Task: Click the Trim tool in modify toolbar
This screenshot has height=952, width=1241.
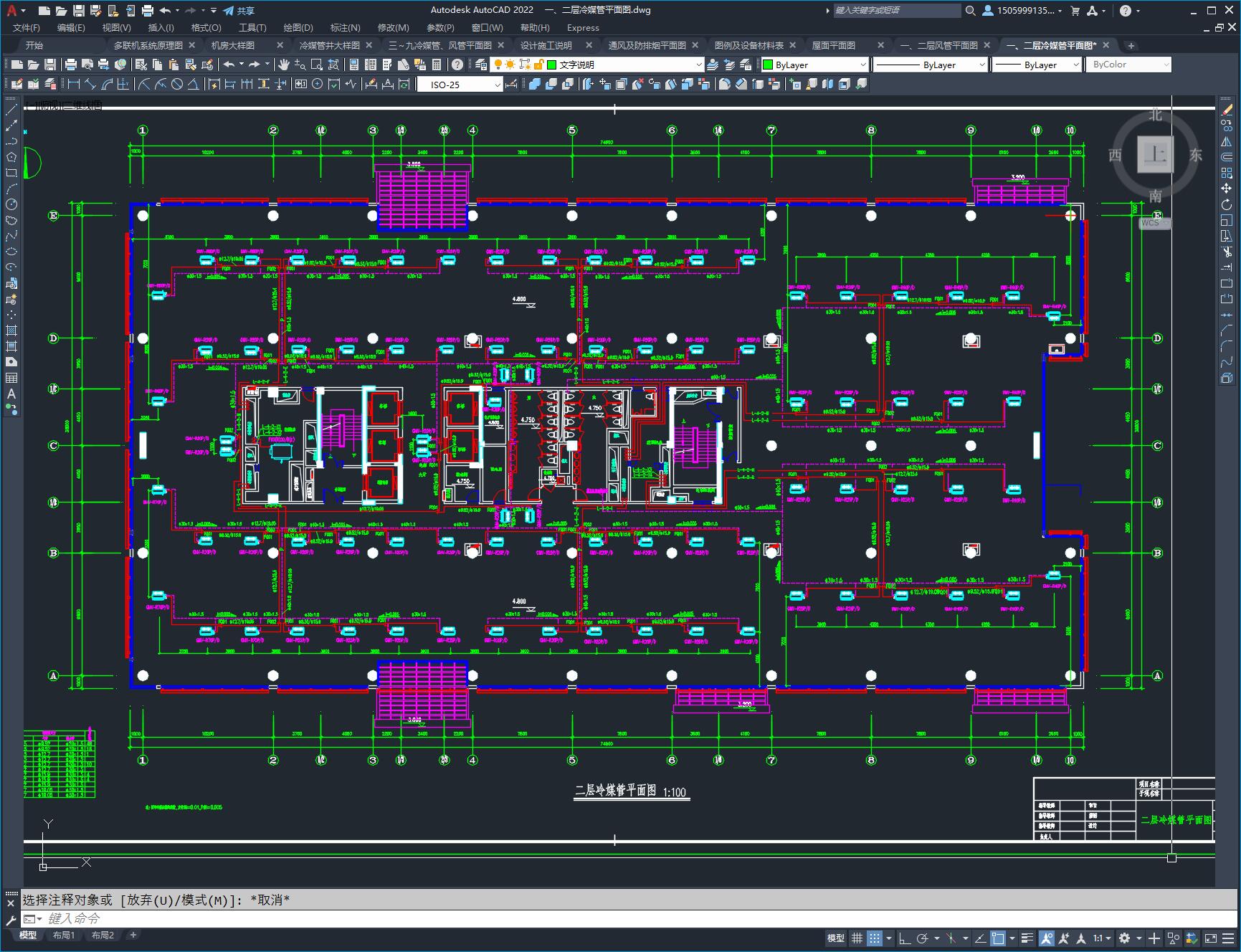Action: (x=1227, y=252)
